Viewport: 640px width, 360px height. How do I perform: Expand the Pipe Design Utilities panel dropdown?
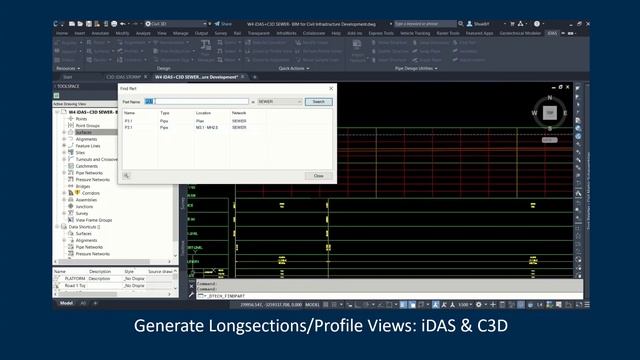point(416,69)
